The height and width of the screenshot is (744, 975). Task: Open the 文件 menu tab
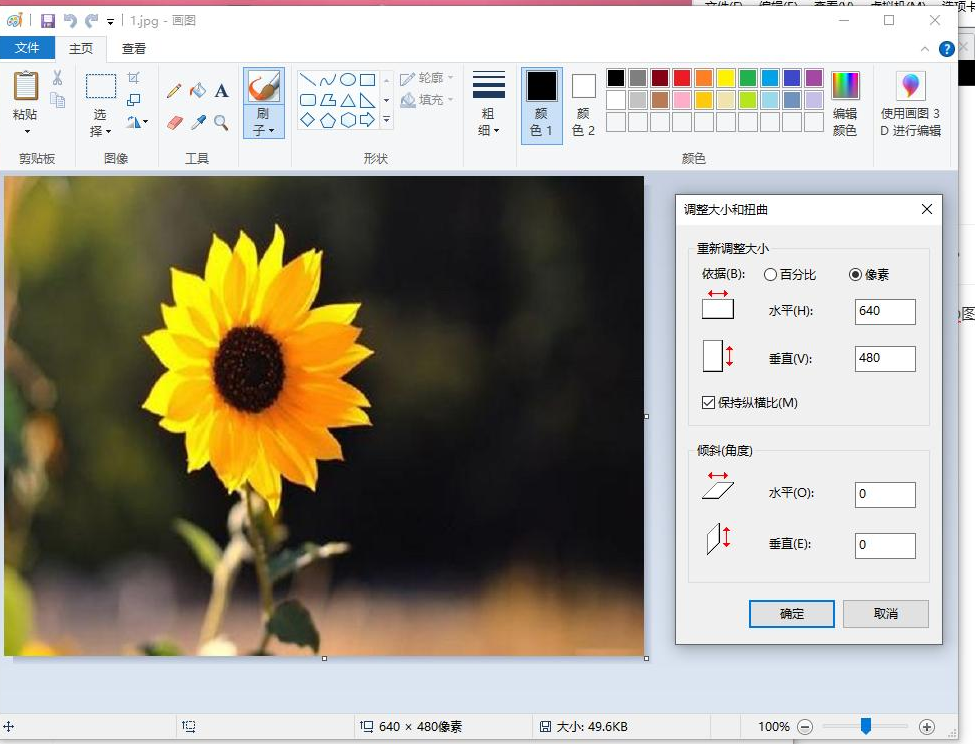[27, 48]
